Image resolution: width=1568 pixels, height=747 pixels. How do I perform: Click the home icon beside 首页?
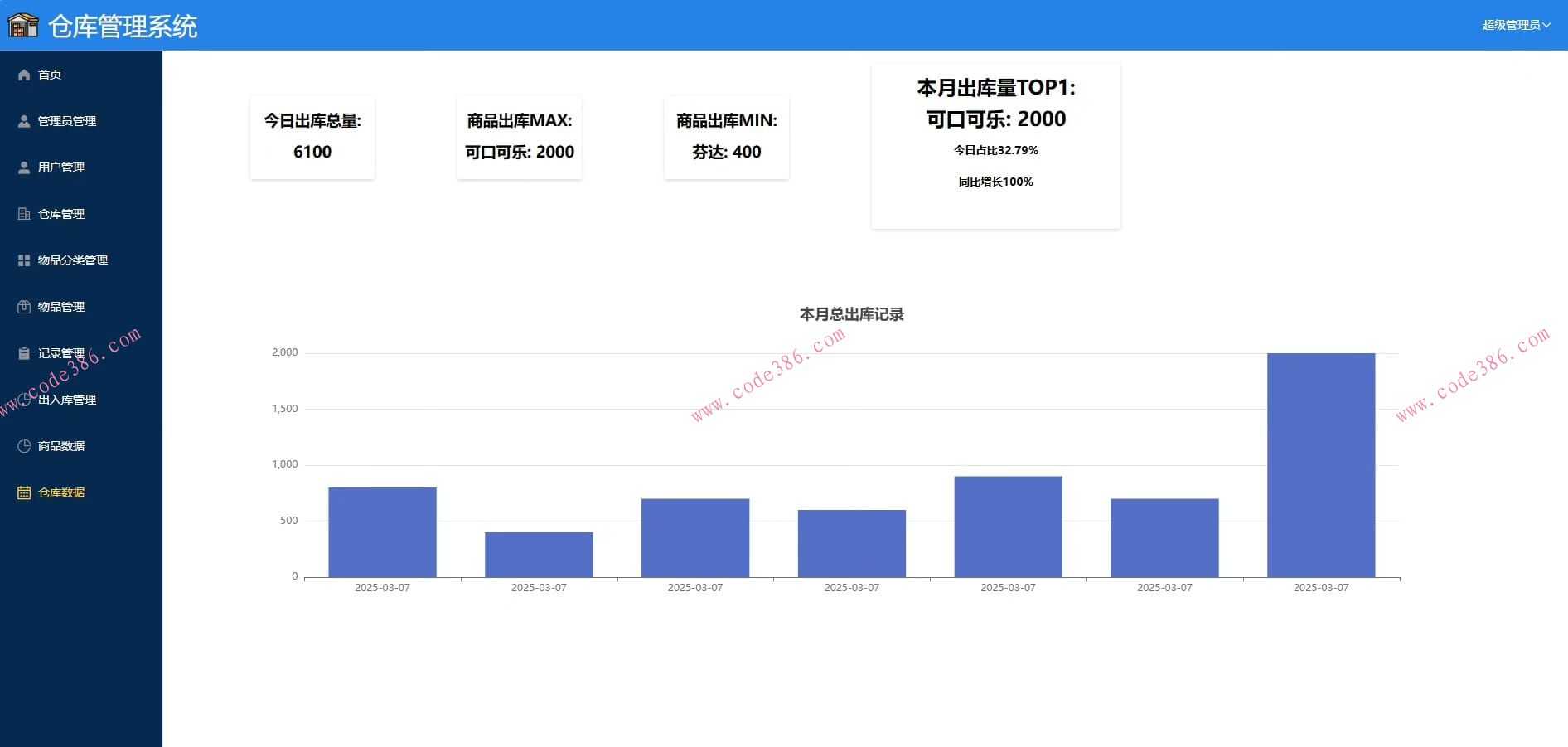pos(24,75)
